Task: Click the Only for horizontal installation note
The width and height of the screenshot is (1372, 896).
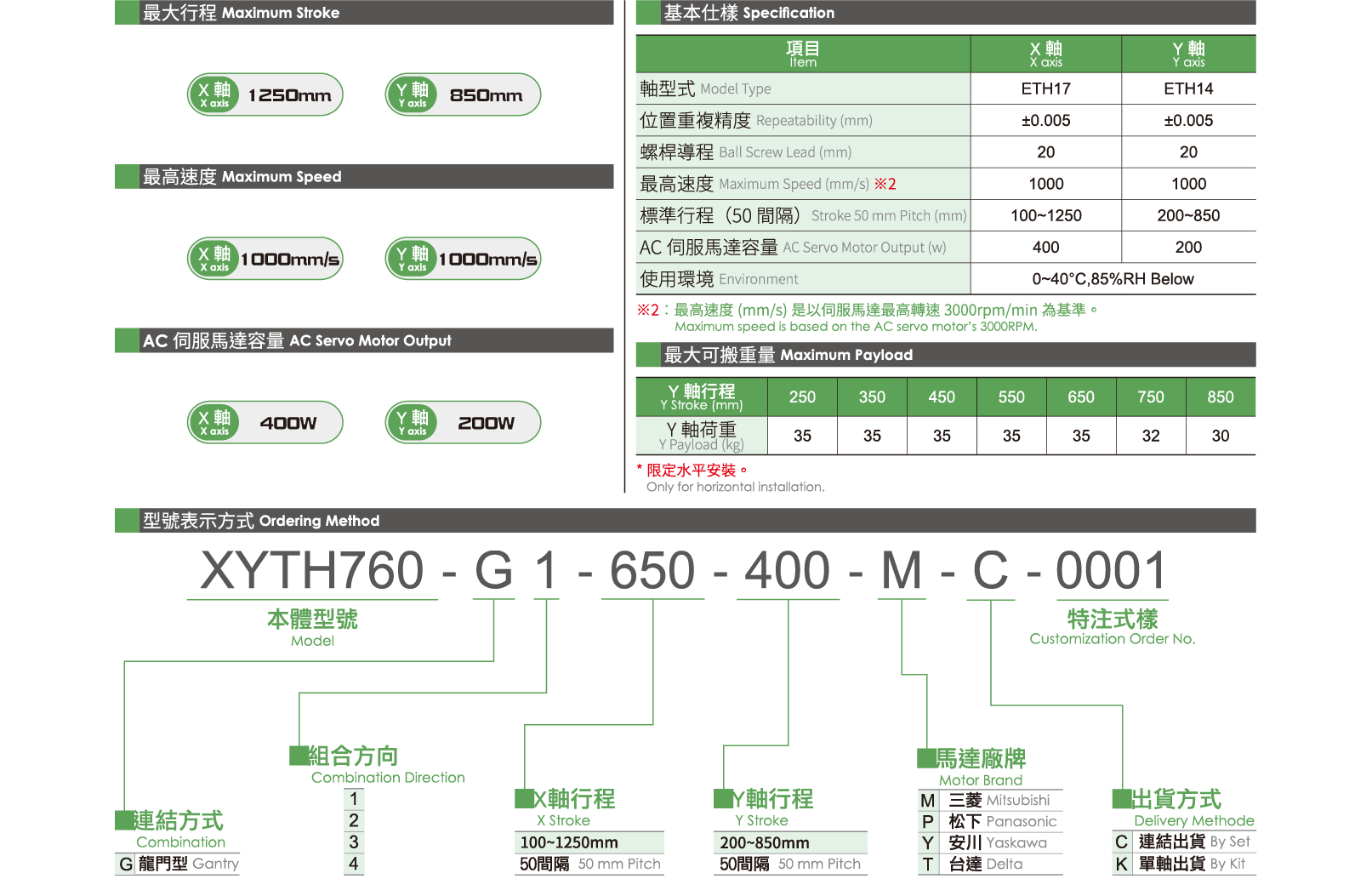Action: [x=735, y=487]
